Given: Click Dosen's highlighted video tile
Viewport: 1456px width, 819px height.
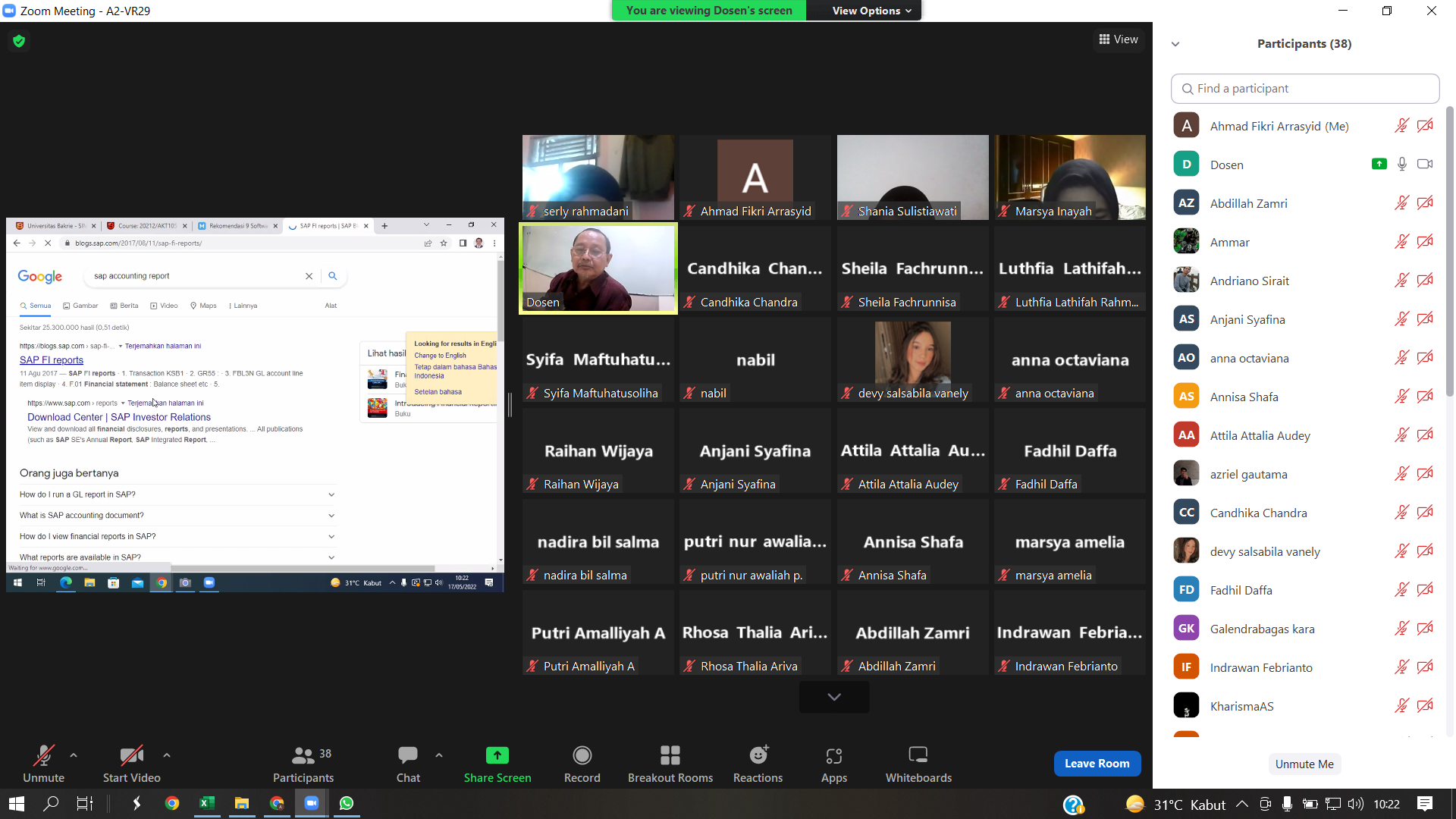Looking at the screenshot, I should 598,268.
